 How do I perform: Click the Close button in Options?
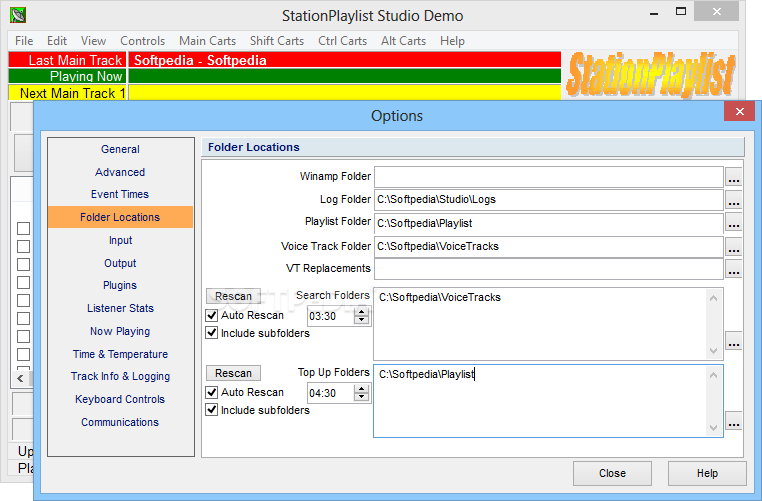click(x=612, y=473)
